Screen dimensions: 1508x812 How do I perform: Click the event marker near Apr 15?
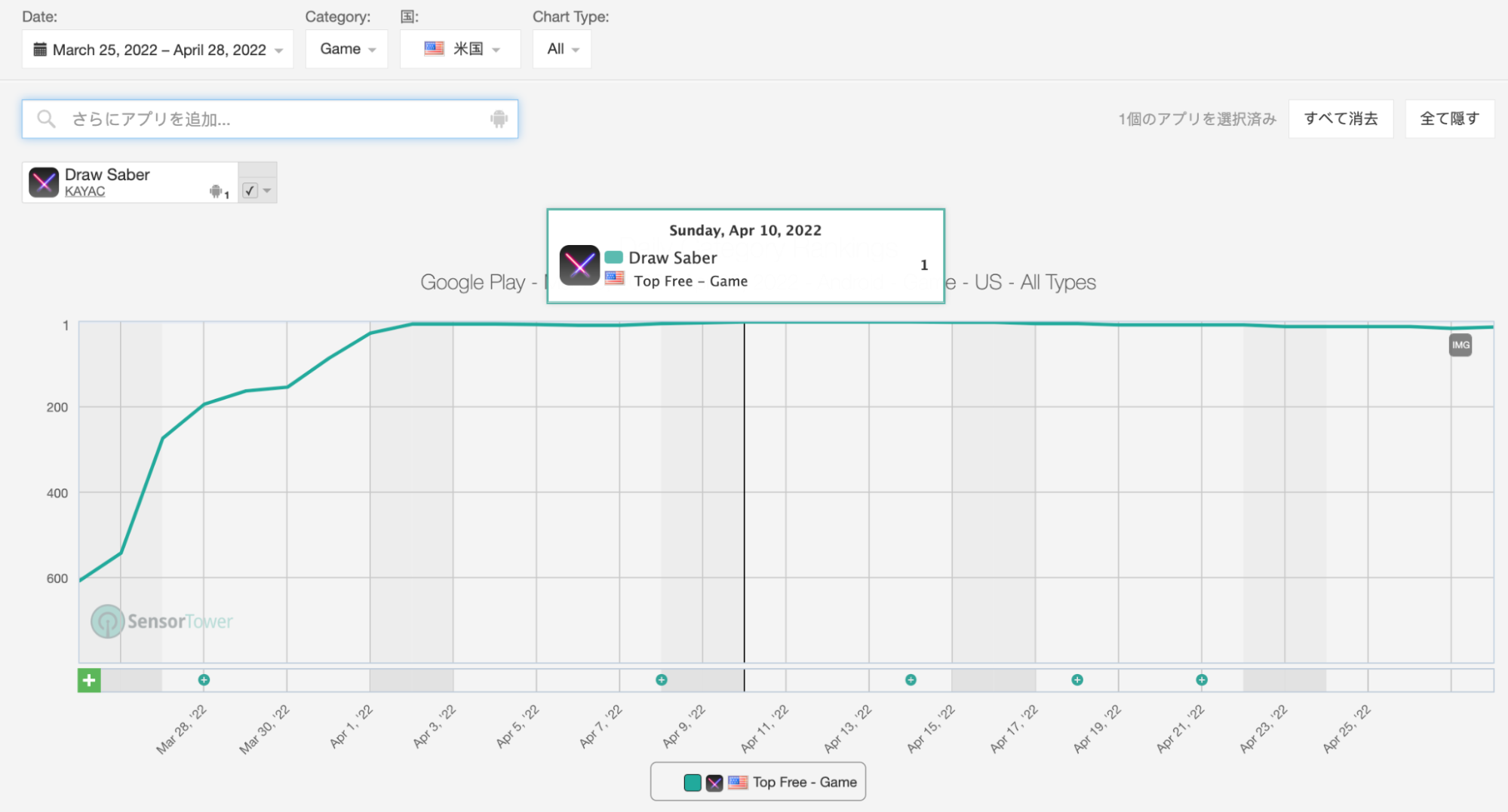[x=911, y=680]
